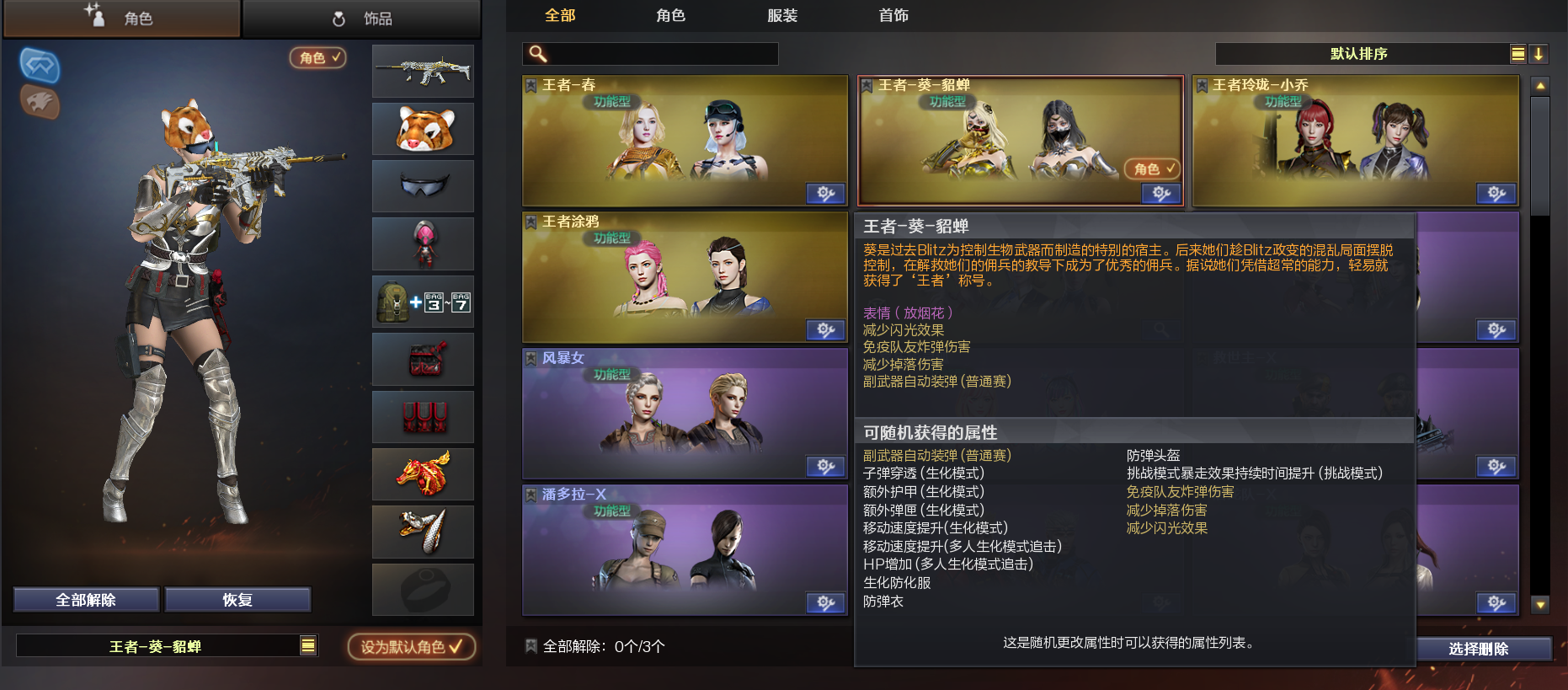Click the sunglasses accessory slot
Image resolution: width=1568 pixels, height=690 pixels.
point(423,186)
